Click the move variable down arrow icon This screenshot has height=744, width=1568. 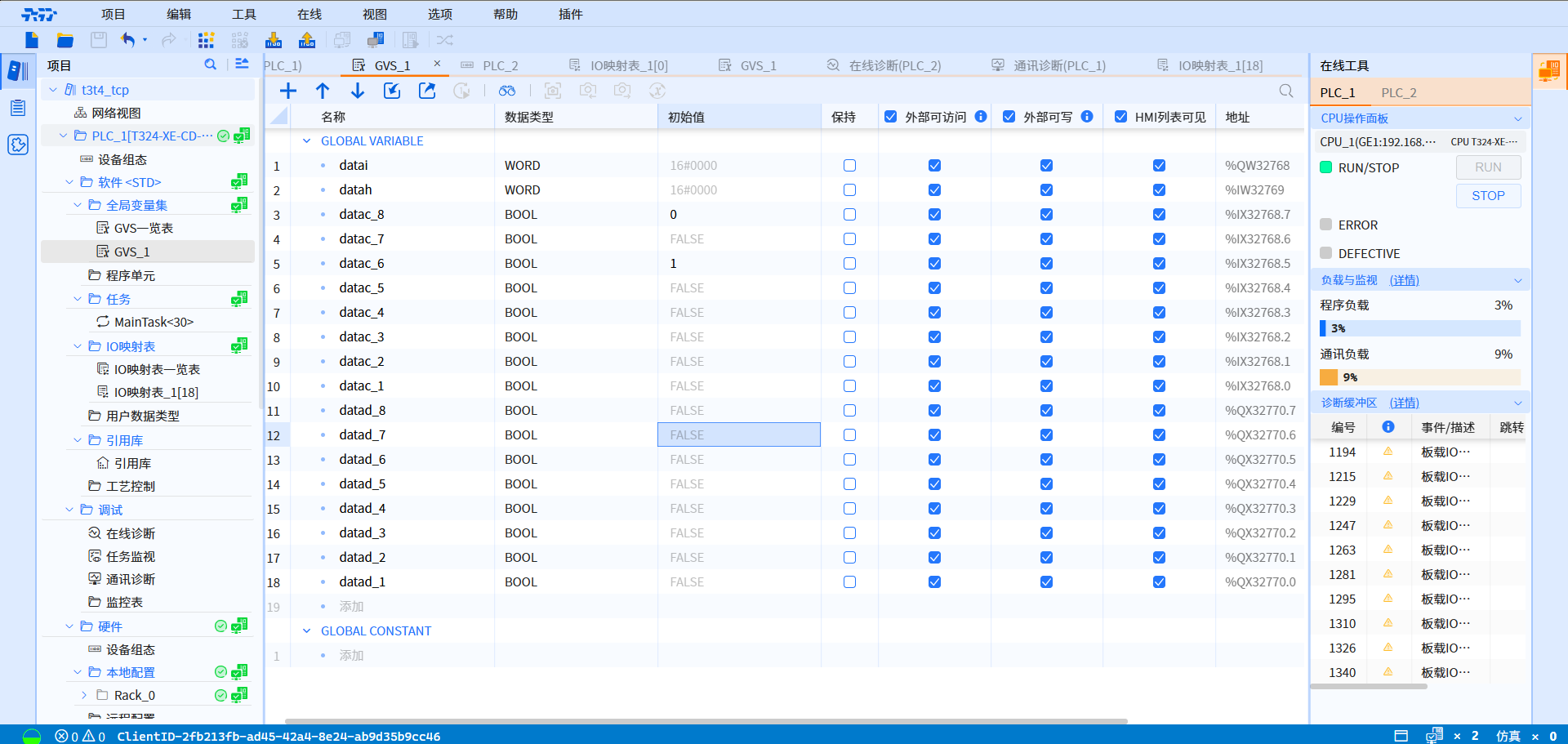click(357, 91)
